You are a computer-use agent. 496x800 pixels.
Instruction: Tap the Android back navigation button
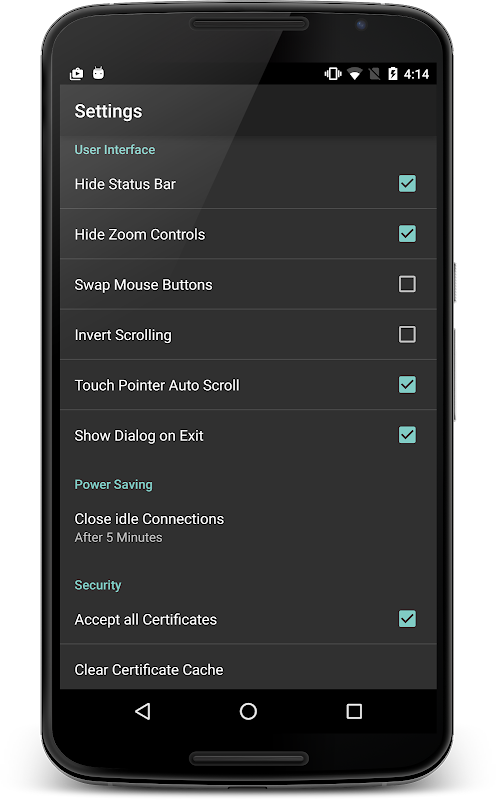tap(142, 711)
